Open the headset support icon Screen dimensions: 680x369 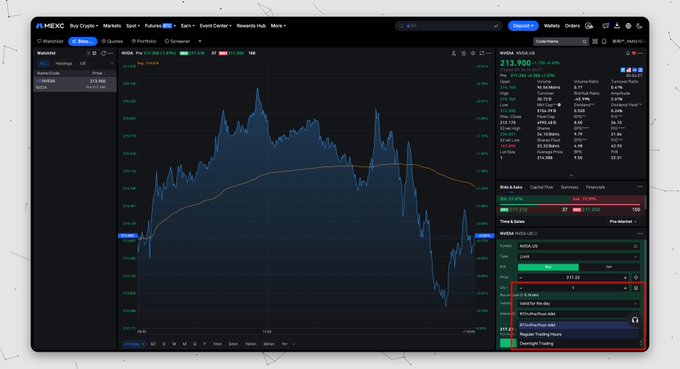pyautogui.click(x=635, y=320)
